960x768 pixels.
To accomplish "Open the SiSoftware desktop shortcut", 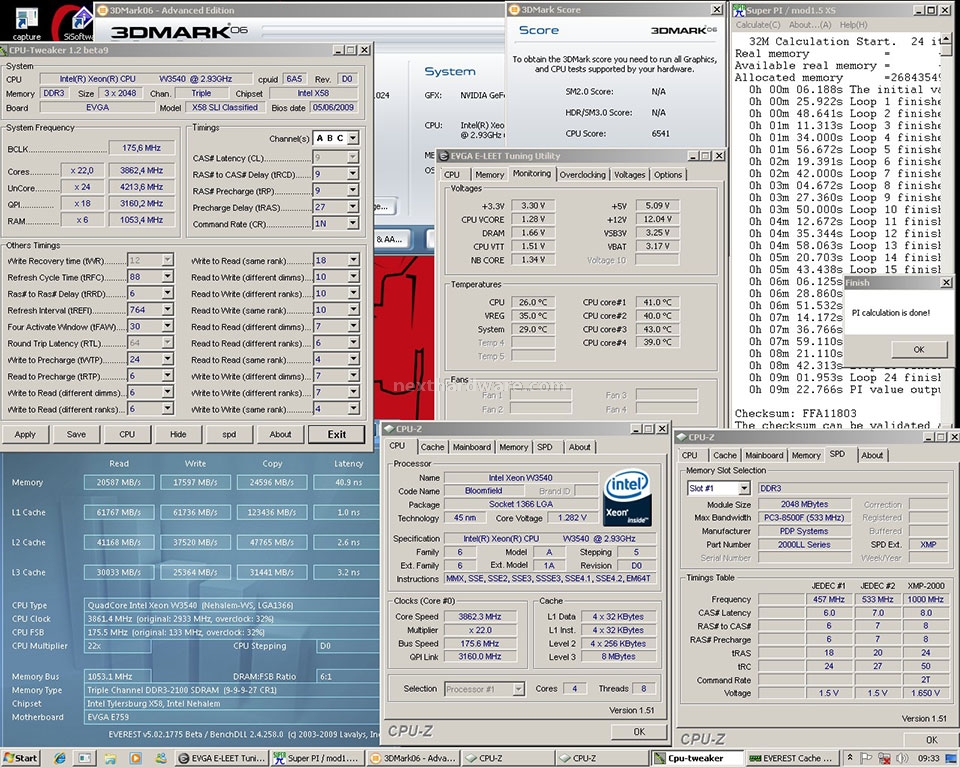I will 78,22.
